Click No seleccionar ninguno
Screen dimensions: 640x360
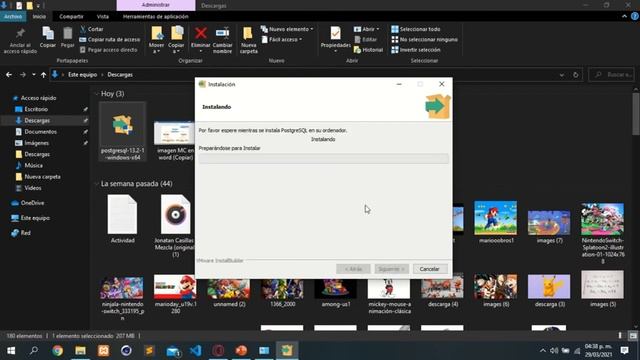point(424,40)
